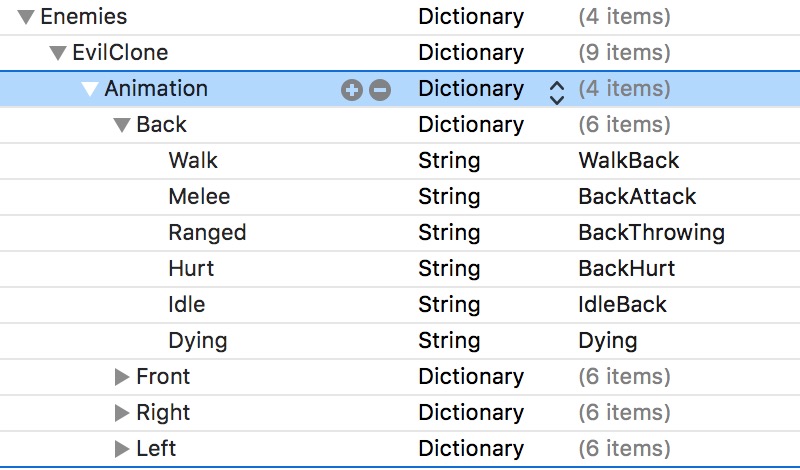Collapse the EvilClone dictionary
This screenshot has height=470, width=800.
point(58,53)
